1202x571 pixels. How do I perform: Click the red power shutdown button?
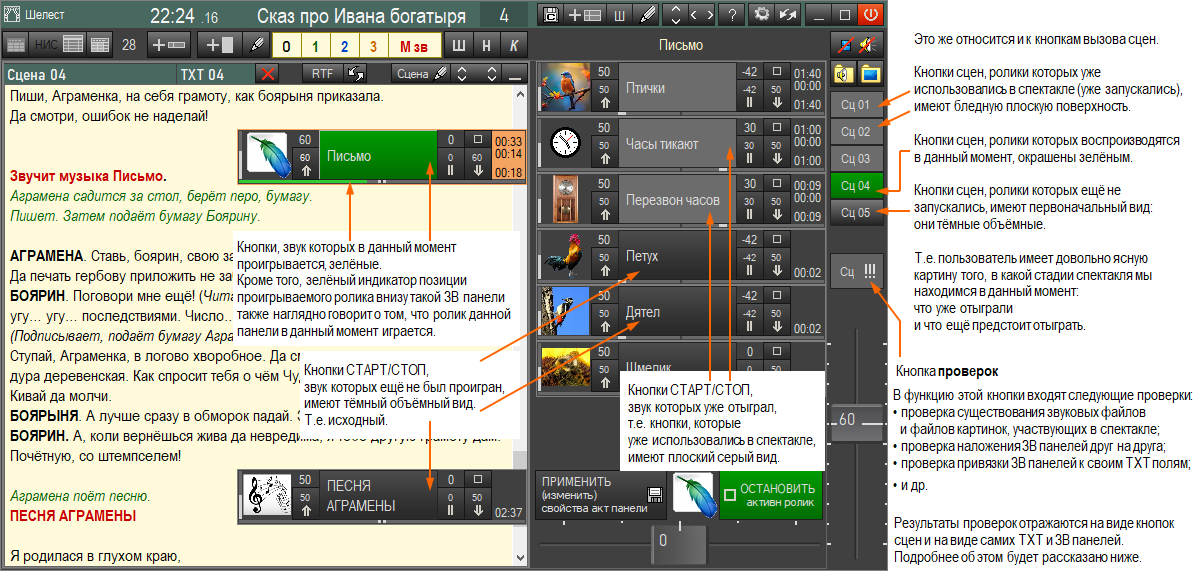point(869,15)
